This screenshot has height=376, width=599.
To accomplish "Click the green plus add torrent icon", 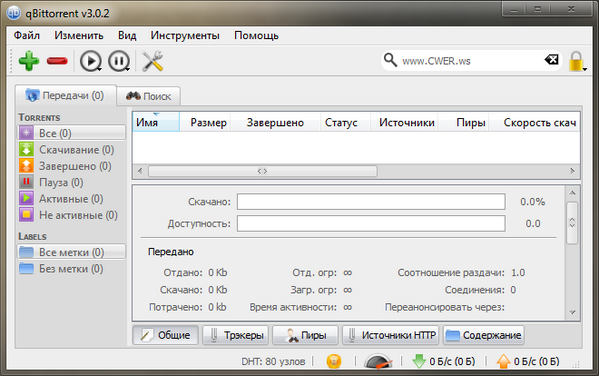I will [x=29, y=61].
